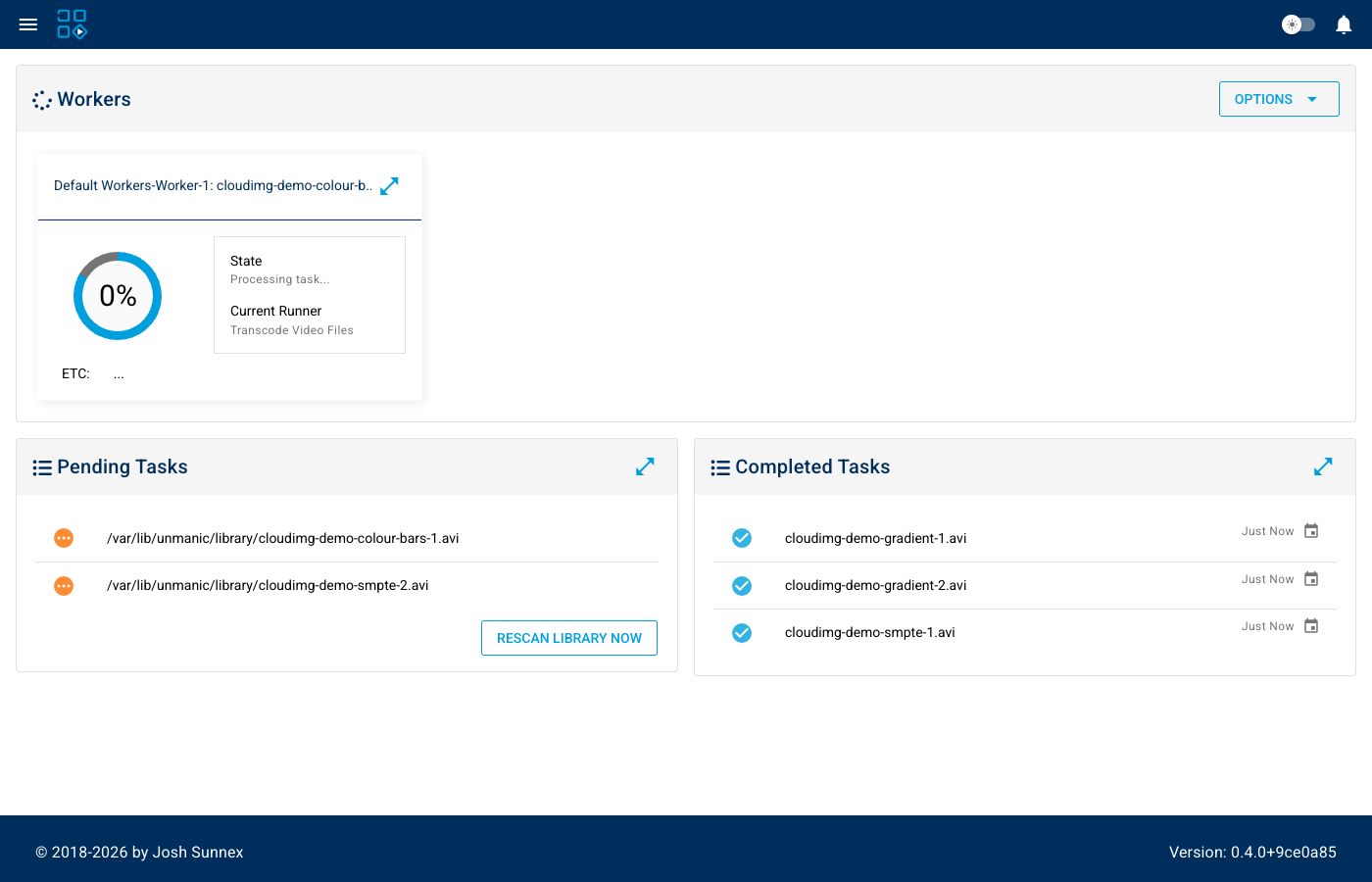Click the Processing task state text
1372x882 pixels.
click(x=280, y=279)
